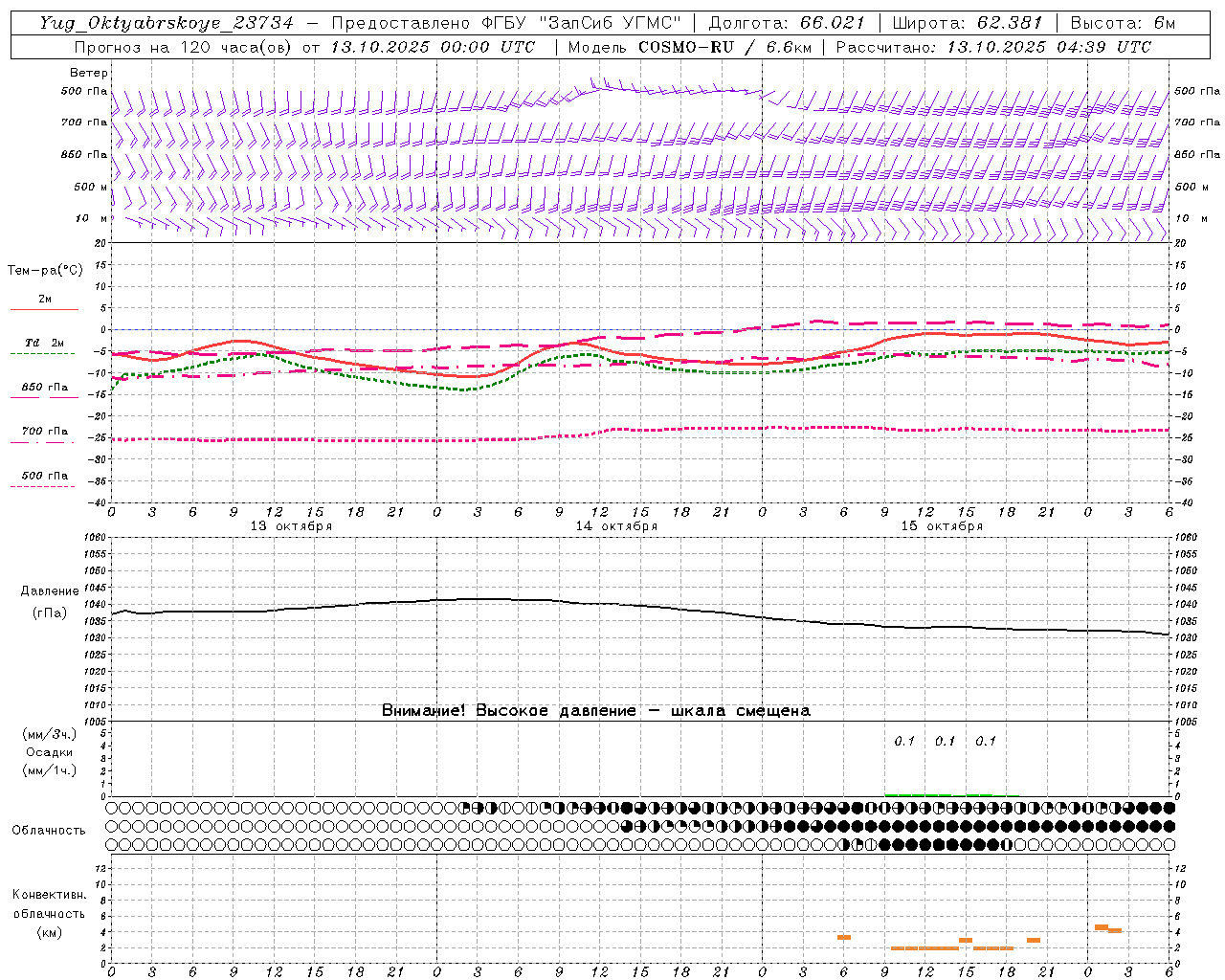Viewport: 1225px width, 980px height.
Task: Click the 14 октября date label
Action: [616, 526]
